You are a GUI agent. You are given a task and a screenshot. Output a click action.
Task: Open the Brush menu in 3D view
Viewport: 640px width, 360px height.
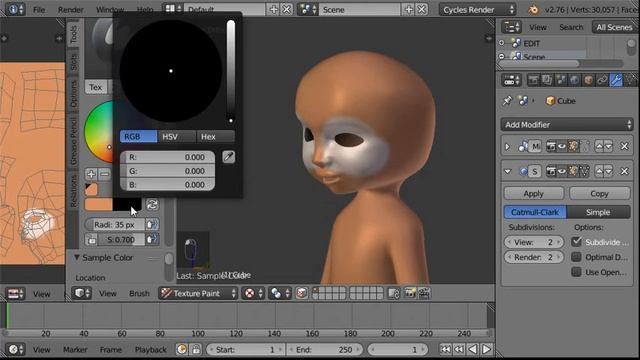pyautogui.click(x=139, y=293)
